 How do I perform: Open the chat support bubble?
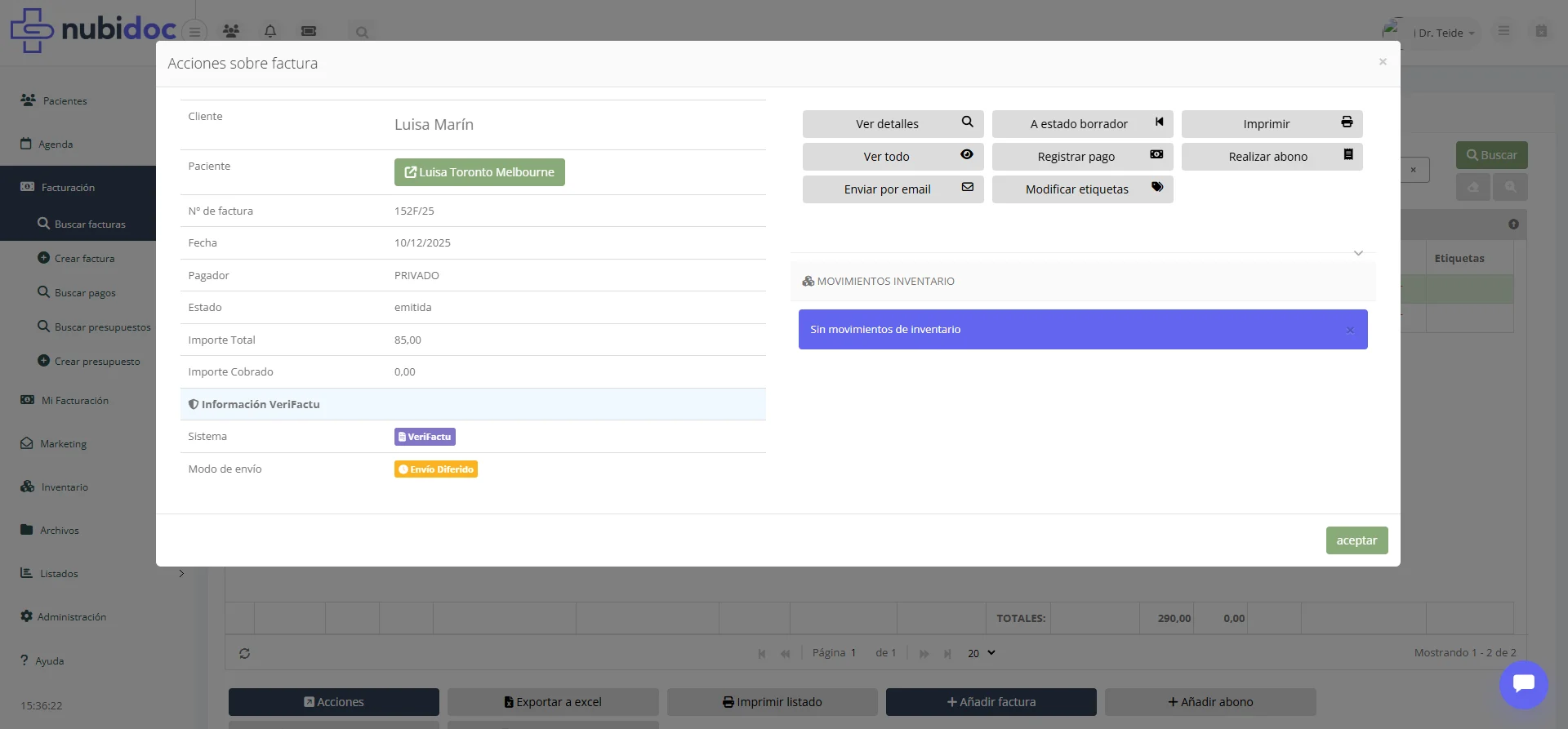coord(1524,684)
